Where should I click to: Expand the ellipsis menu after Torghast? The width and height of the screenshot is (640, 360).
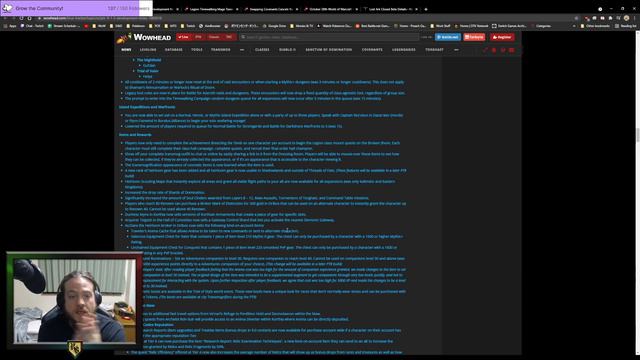[x=456, y=50]
